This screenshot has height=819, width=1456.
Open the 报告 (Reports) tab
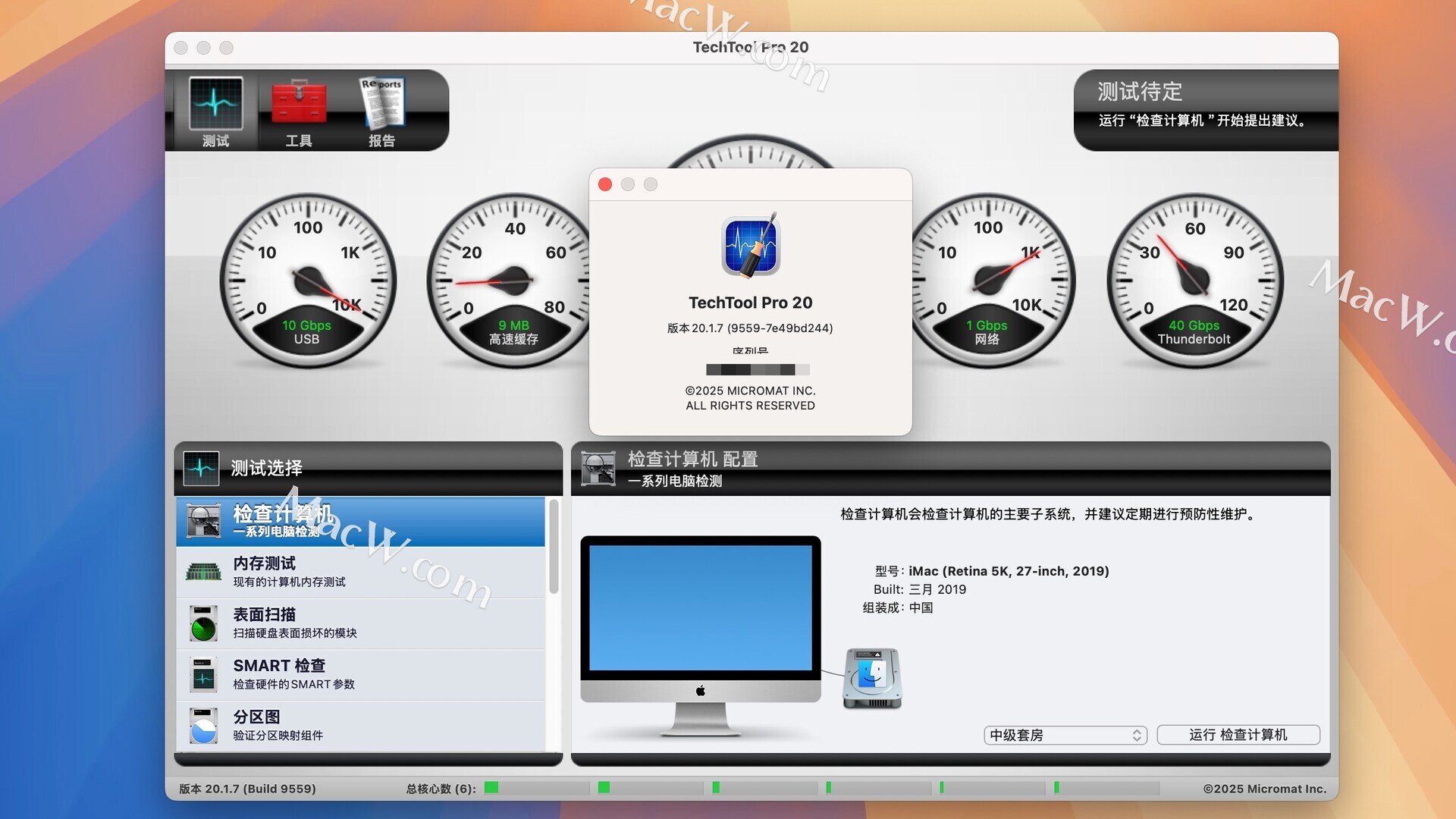(x=381, y=111)
